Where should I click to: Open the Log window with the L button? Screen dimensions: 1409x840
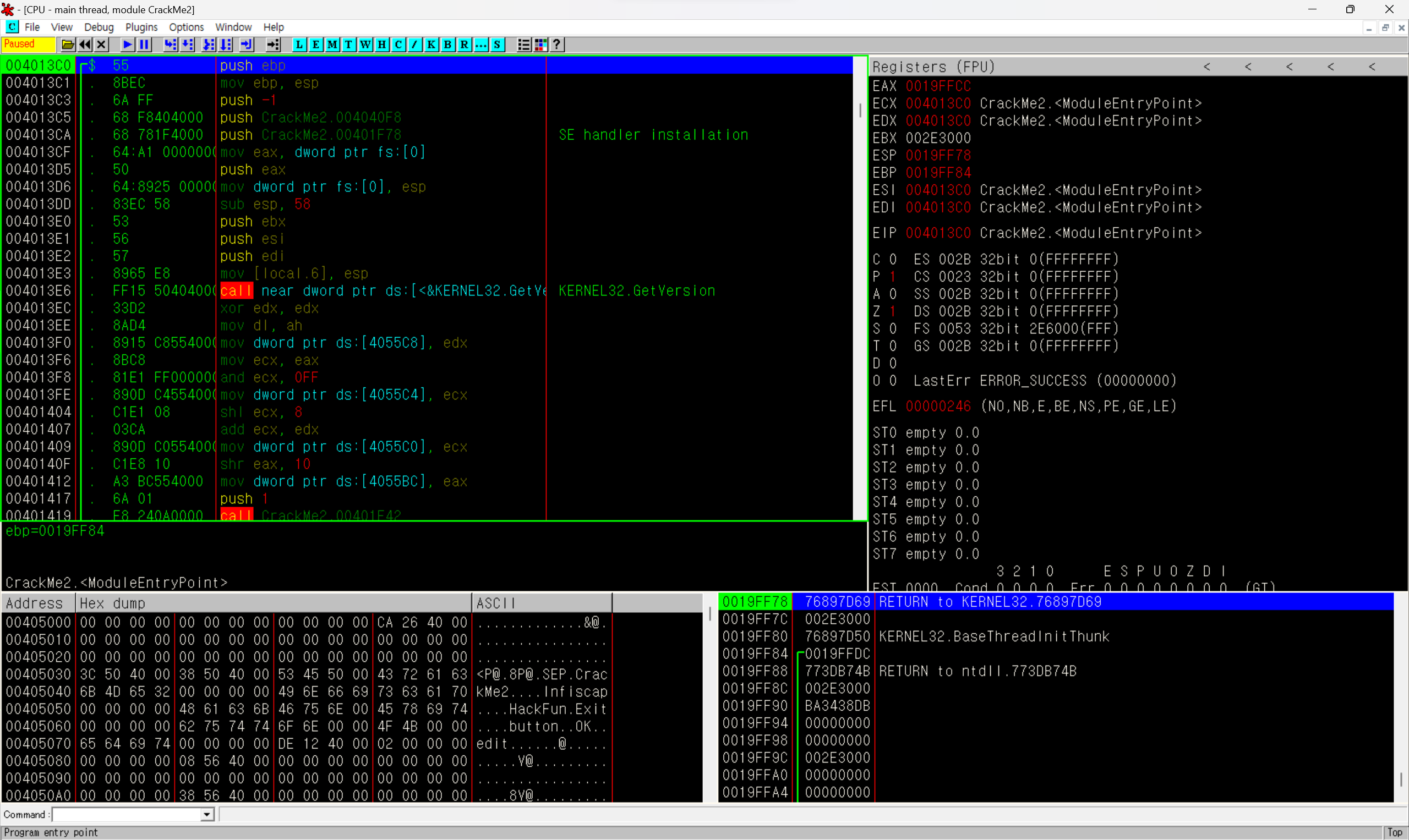tap(299, 44)
